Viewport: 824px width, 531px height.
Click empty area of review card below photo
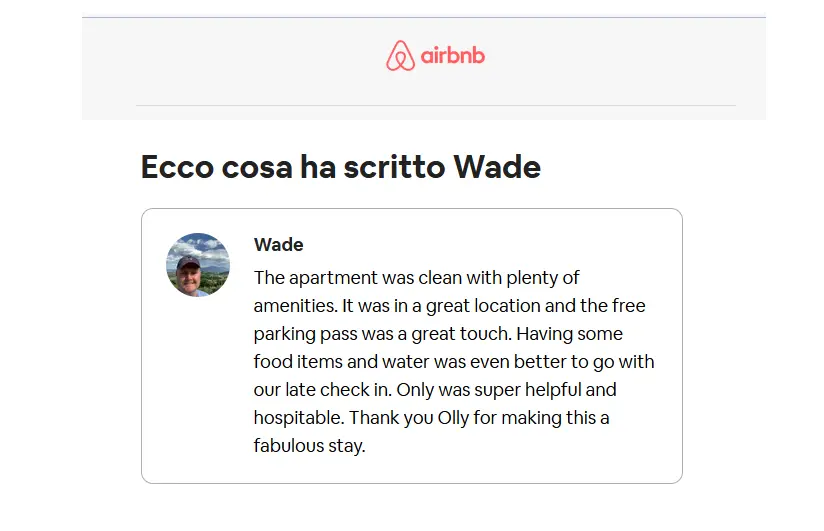pos(198,389)
